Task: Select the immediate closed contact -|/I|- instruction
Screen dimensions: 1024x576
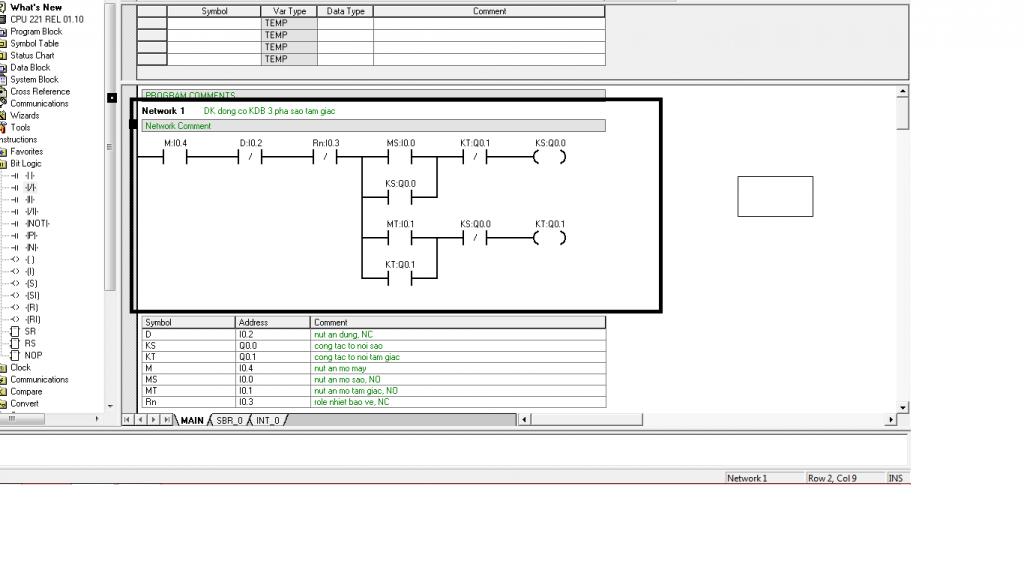Action: coord(32,212)
